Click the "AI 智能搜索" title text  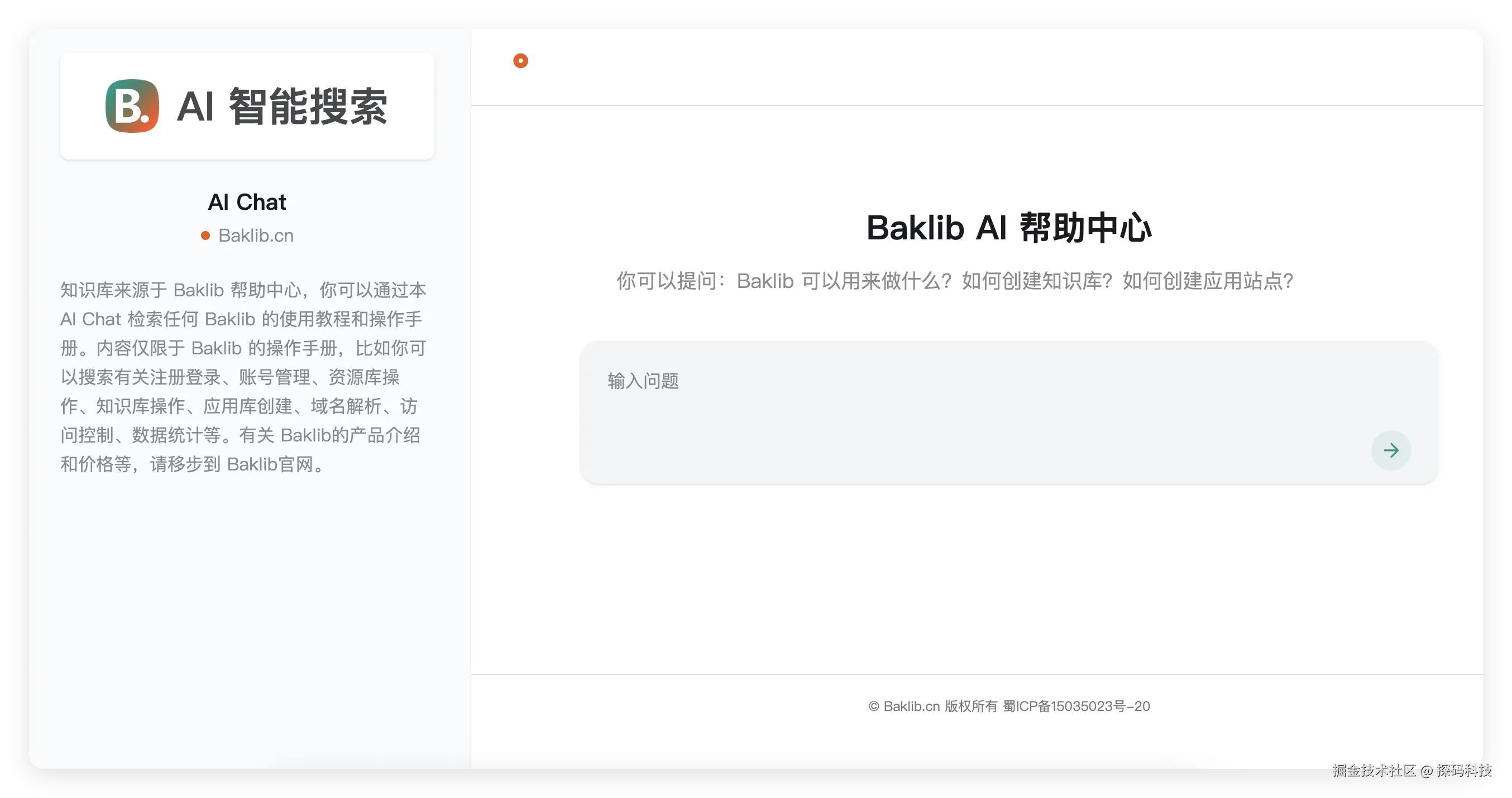click(282, 106)
